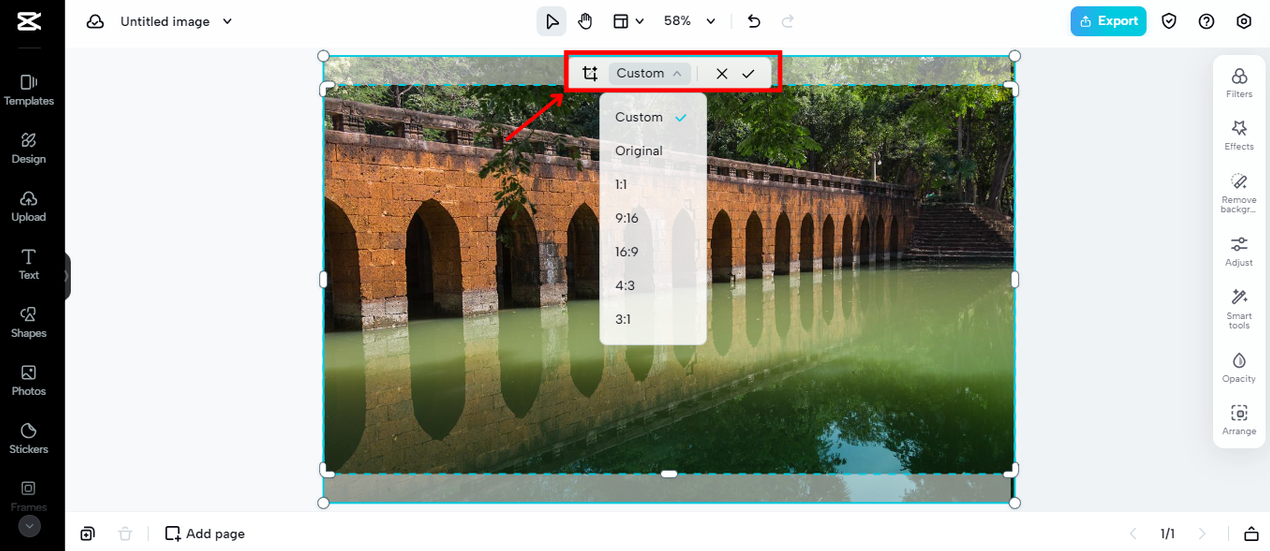Open the Templates panel

28,89
